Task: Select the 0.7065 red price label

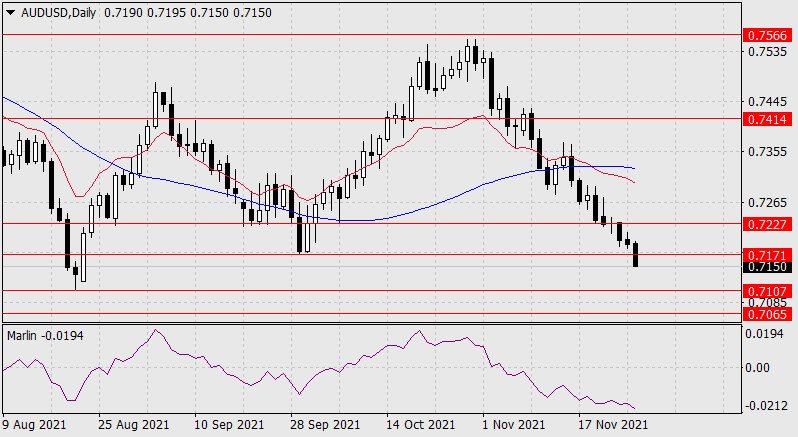Action: 767,314
